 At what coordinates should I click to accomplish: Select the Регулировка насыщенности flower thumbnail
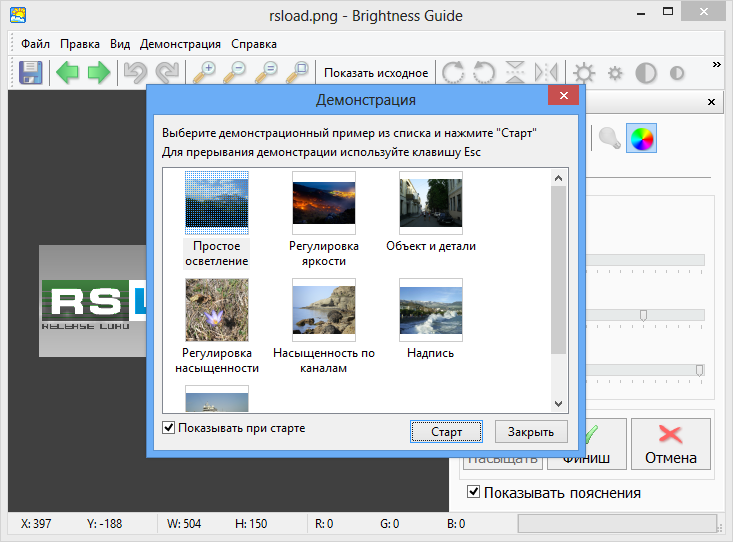click(x=216, y=310)
